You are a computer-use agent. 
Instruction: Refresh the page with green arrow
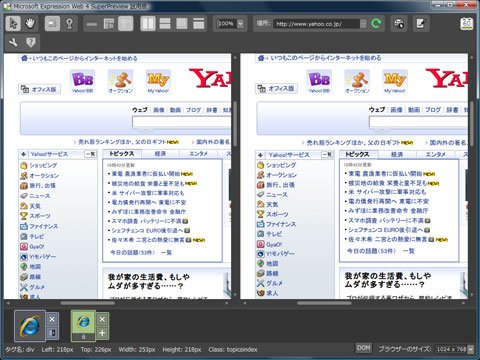pos(376,24)
